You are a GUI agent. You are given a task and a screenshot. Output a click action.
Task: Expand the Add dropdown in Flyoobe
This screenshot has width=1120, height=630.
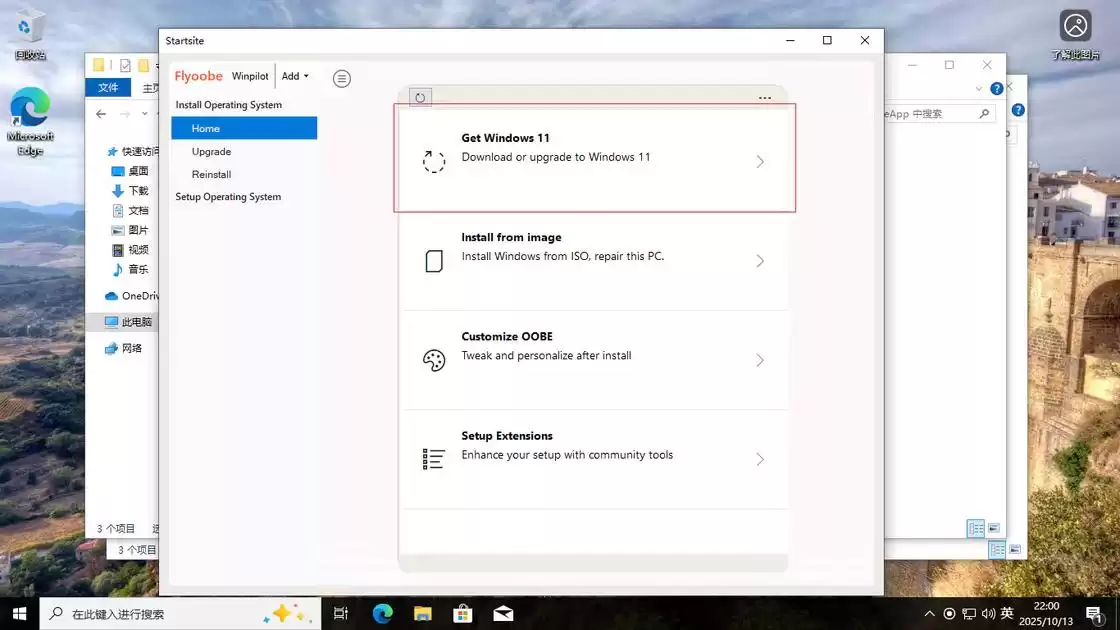[x=293, y=76]
